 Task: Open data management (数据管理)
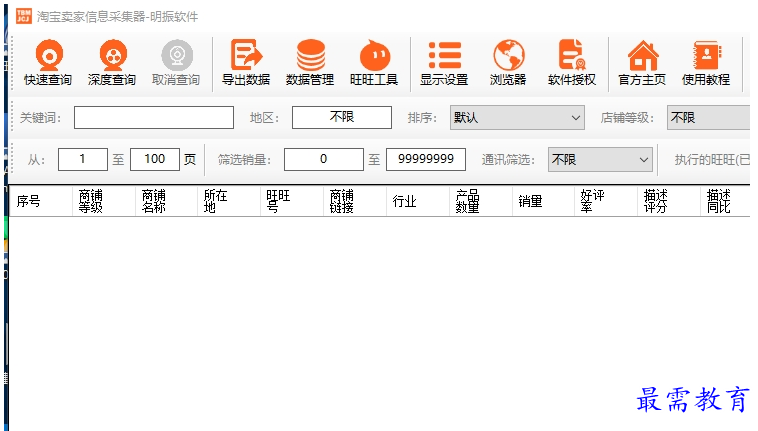click(x=310, y=63)
